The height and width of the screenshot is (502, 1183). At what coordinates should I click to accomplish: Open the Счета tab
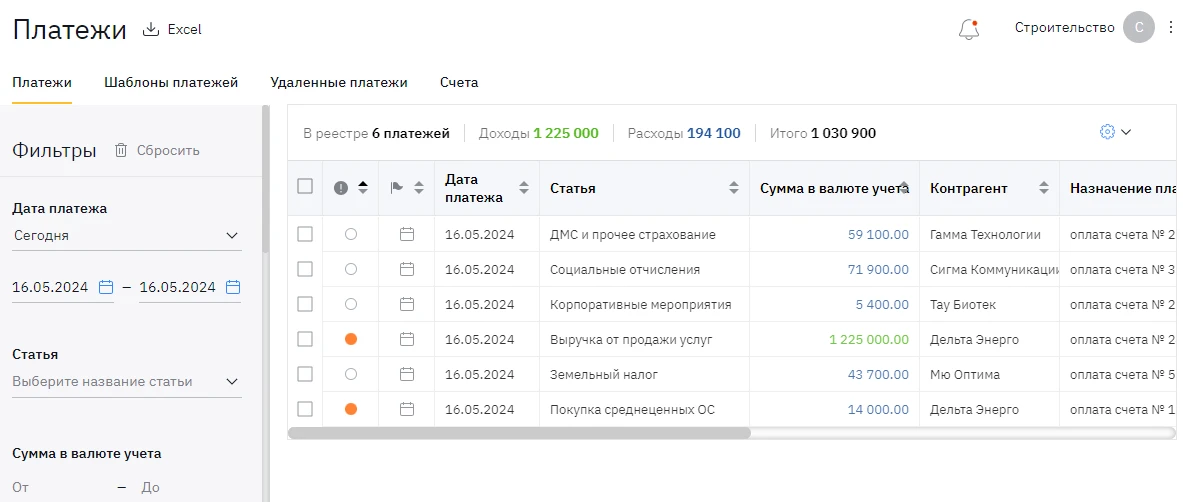pyautogui.click(x=459, y=82)
